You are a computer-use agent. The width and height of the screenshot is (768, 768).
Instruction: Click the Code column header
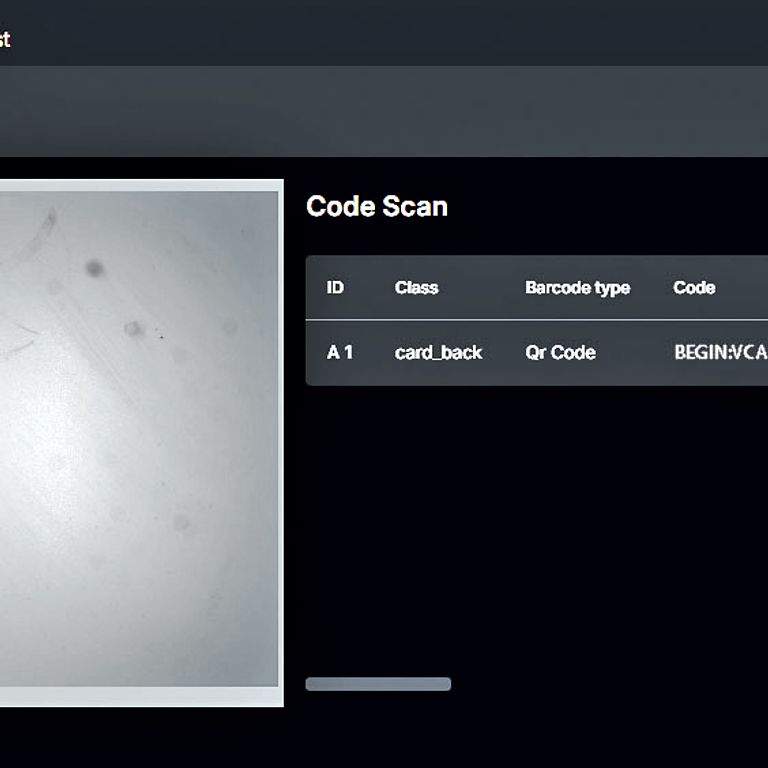694,288
